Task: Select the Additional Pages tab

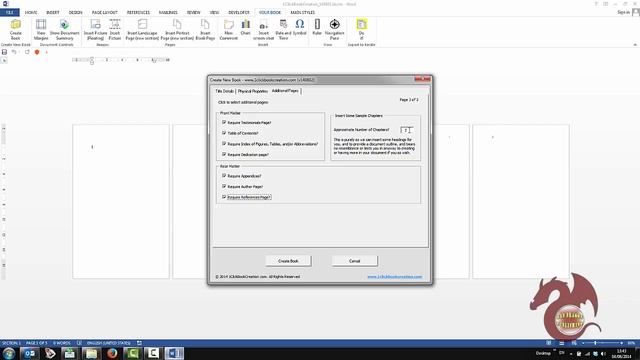Action: [285, 91]
